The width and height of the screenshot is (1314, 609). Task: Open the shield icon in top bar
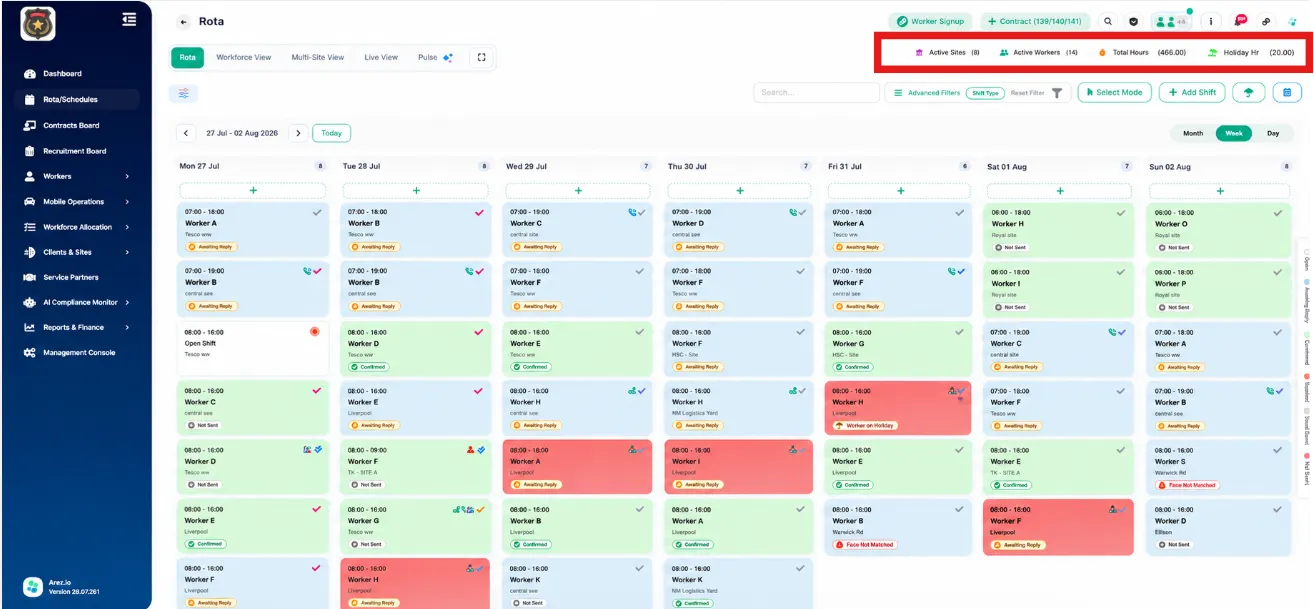1134,21
